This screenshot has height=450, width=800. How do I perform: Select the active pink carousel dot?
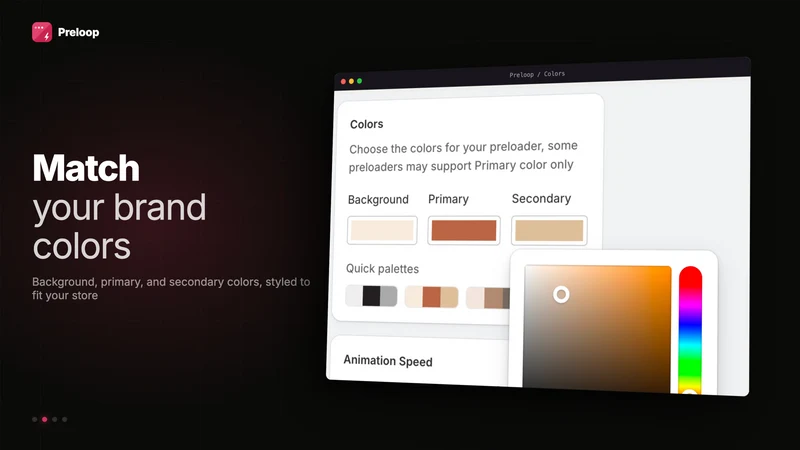44,419
